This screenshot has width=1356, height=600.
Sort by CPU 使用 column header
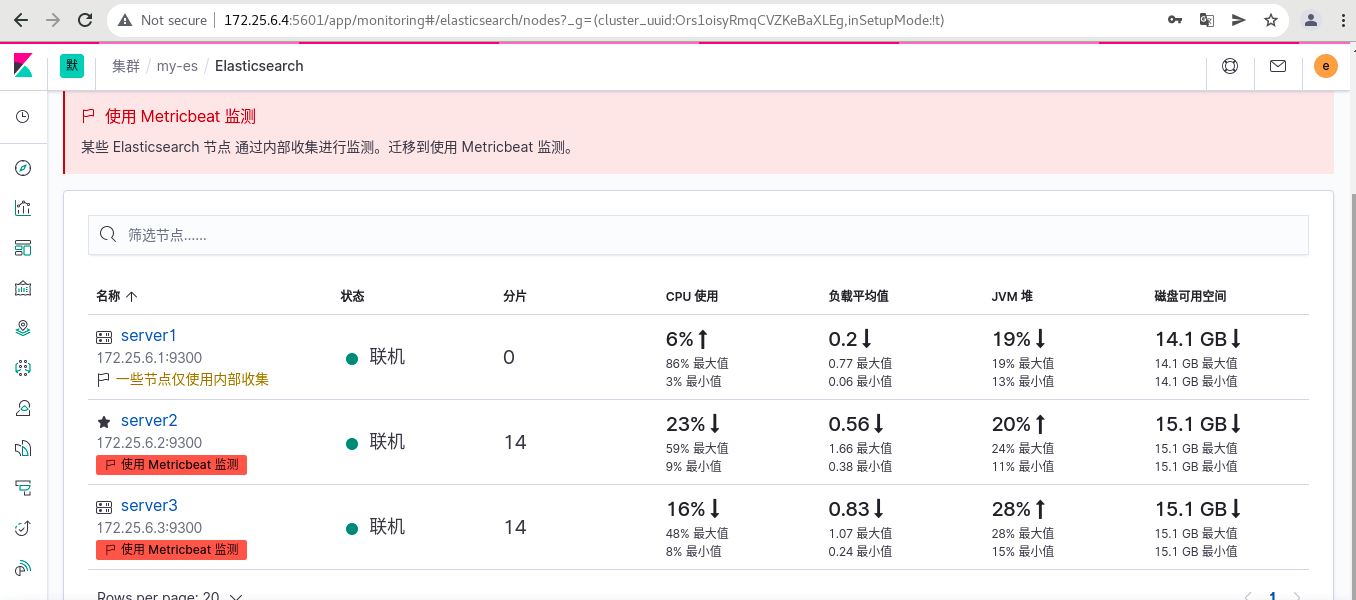coord(692,296)
